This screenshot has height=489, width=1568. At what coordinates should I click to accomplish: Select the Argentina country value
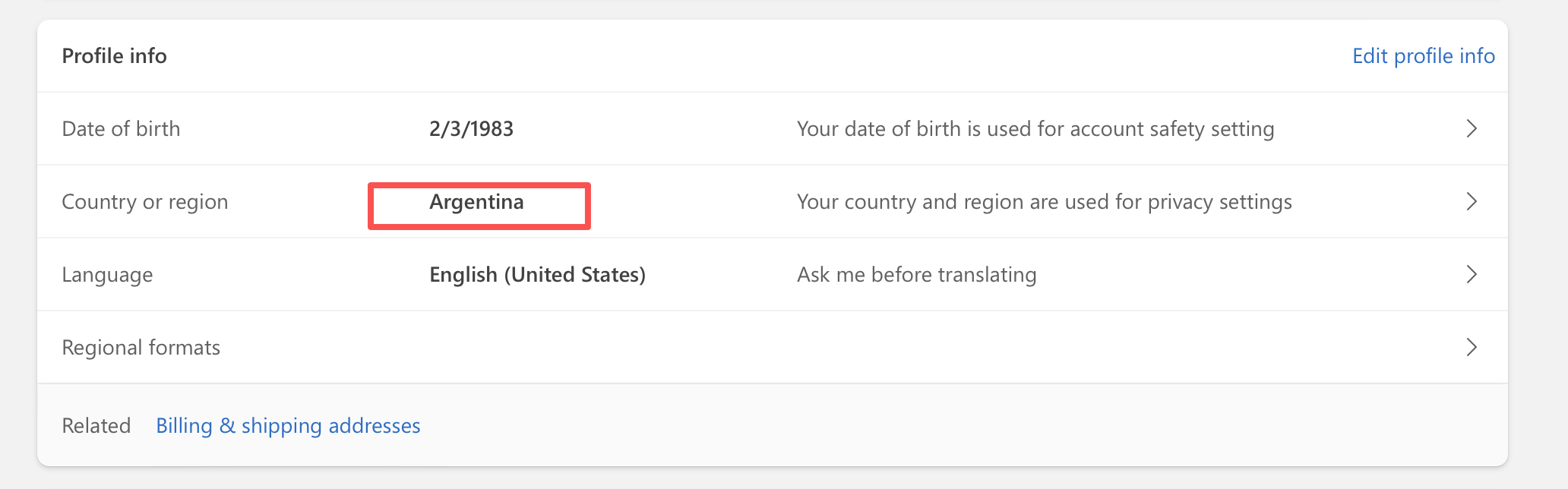tap(476, 202)
